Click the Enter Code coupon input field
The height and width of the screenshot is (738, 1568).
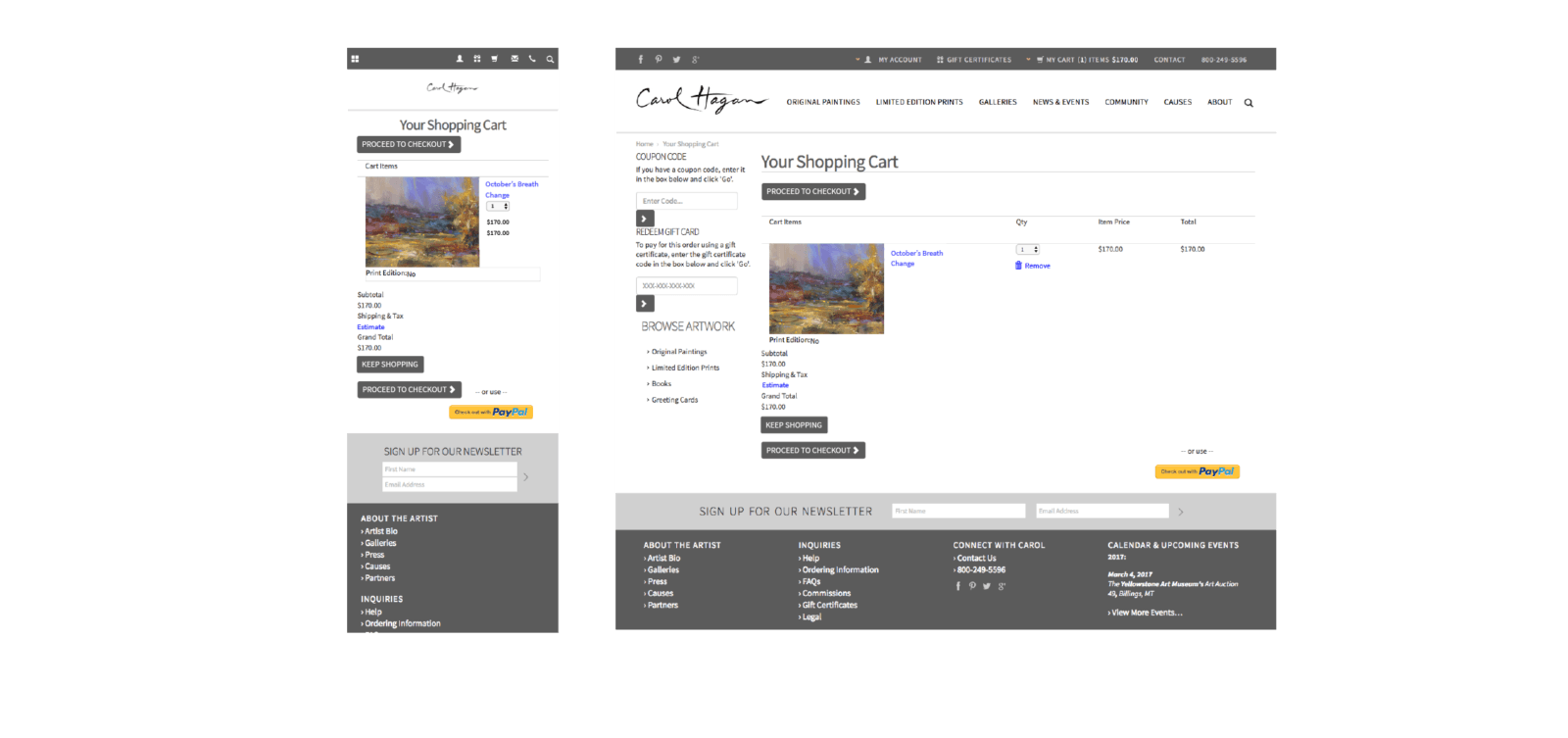tap(686, 201)
